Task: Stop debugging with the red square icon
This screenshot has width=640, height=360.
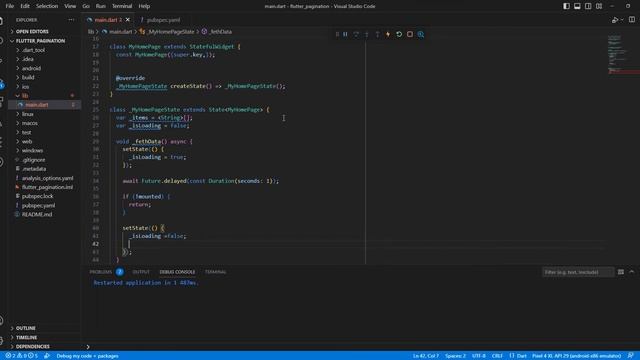Action: (x=410, y=34)
